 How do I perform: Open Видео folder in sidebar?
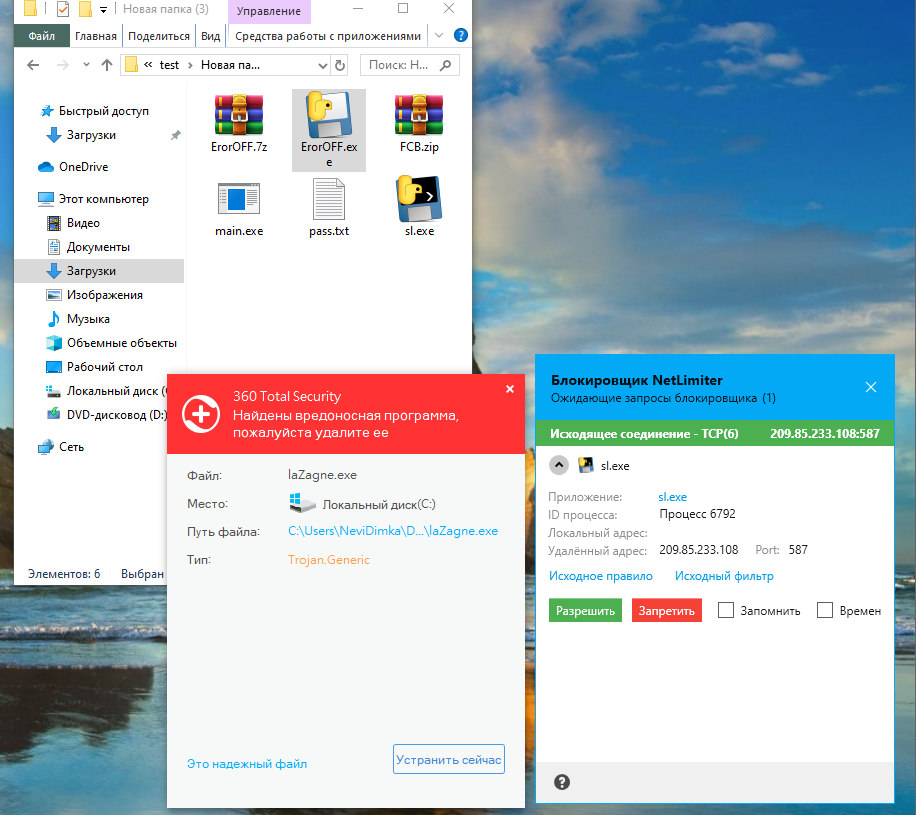pos(83,223)
